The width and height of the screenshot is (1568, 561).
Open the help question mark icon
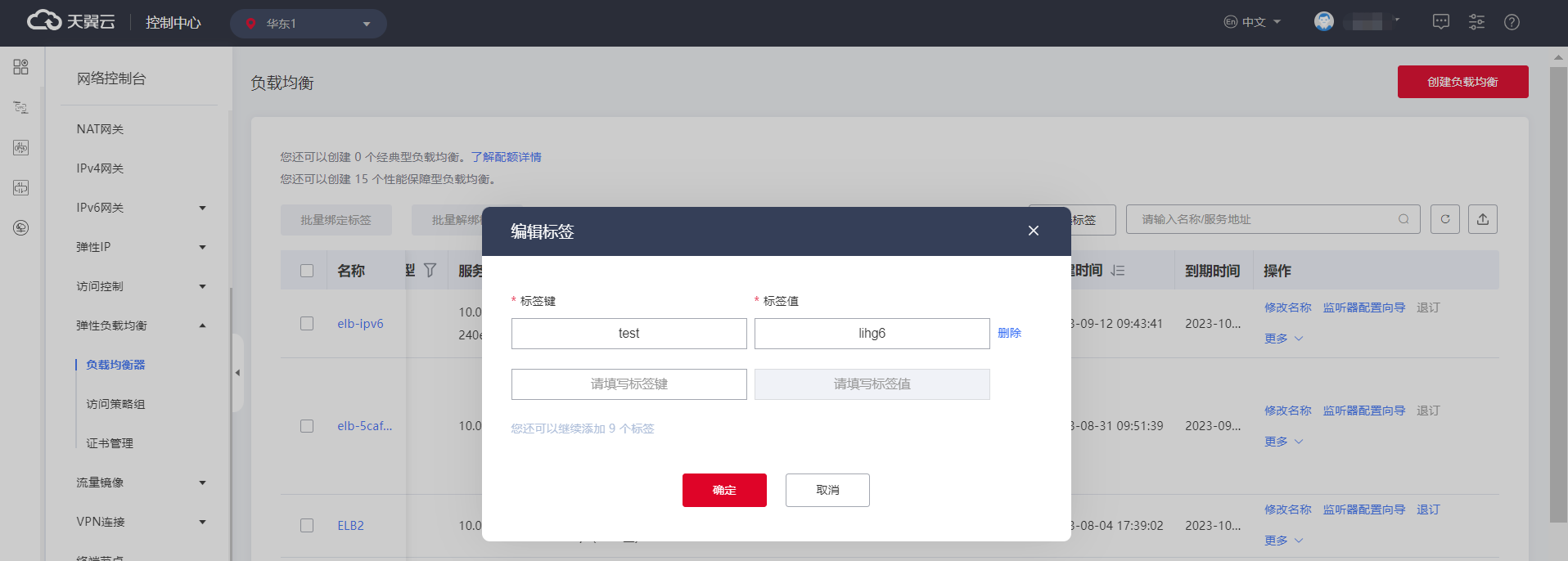pyautogui.click(x=1512, y=22)
